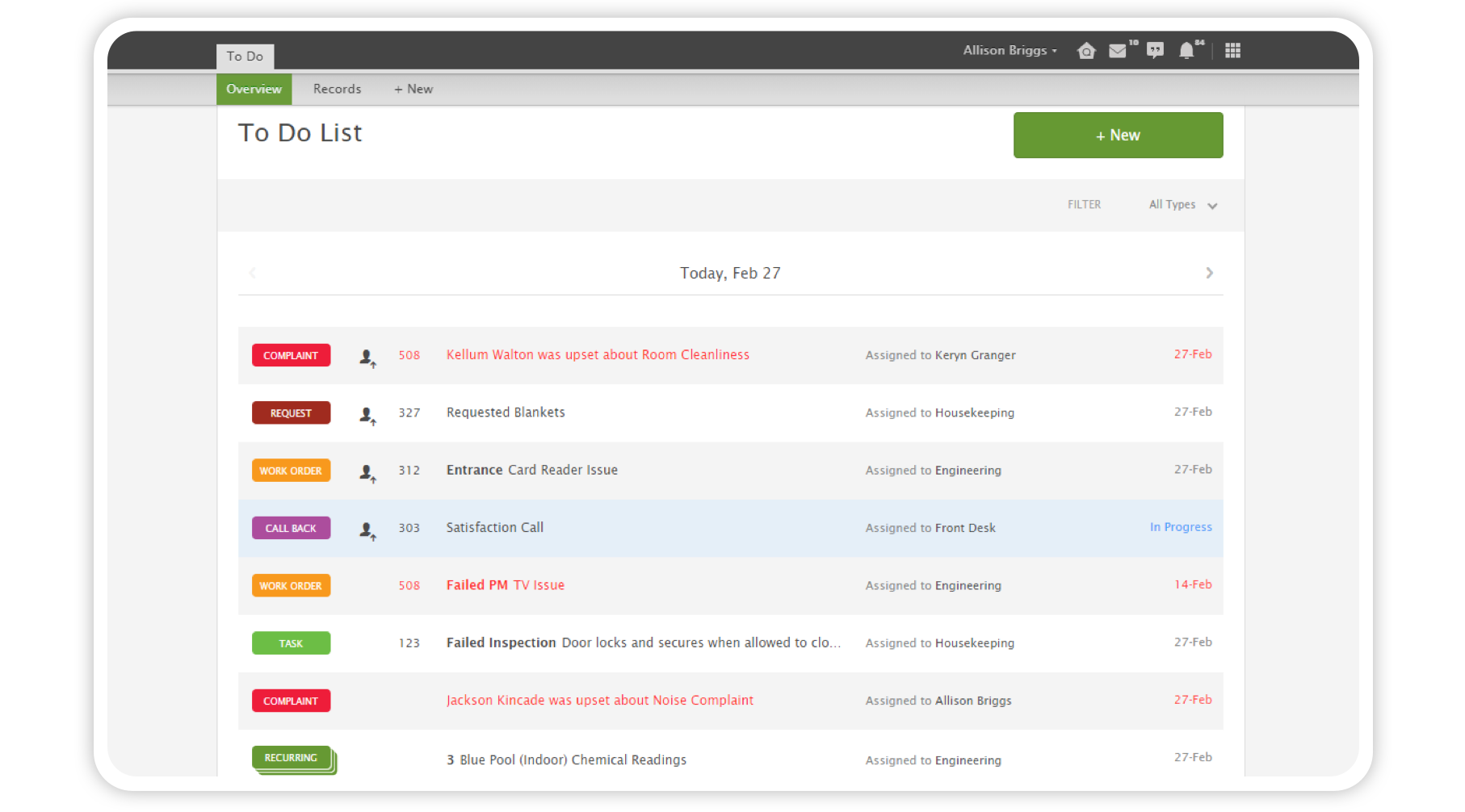This screenshot has width=1465, height=812.
Task: Open the home icon in top bar
Action: coord(1086,51)
